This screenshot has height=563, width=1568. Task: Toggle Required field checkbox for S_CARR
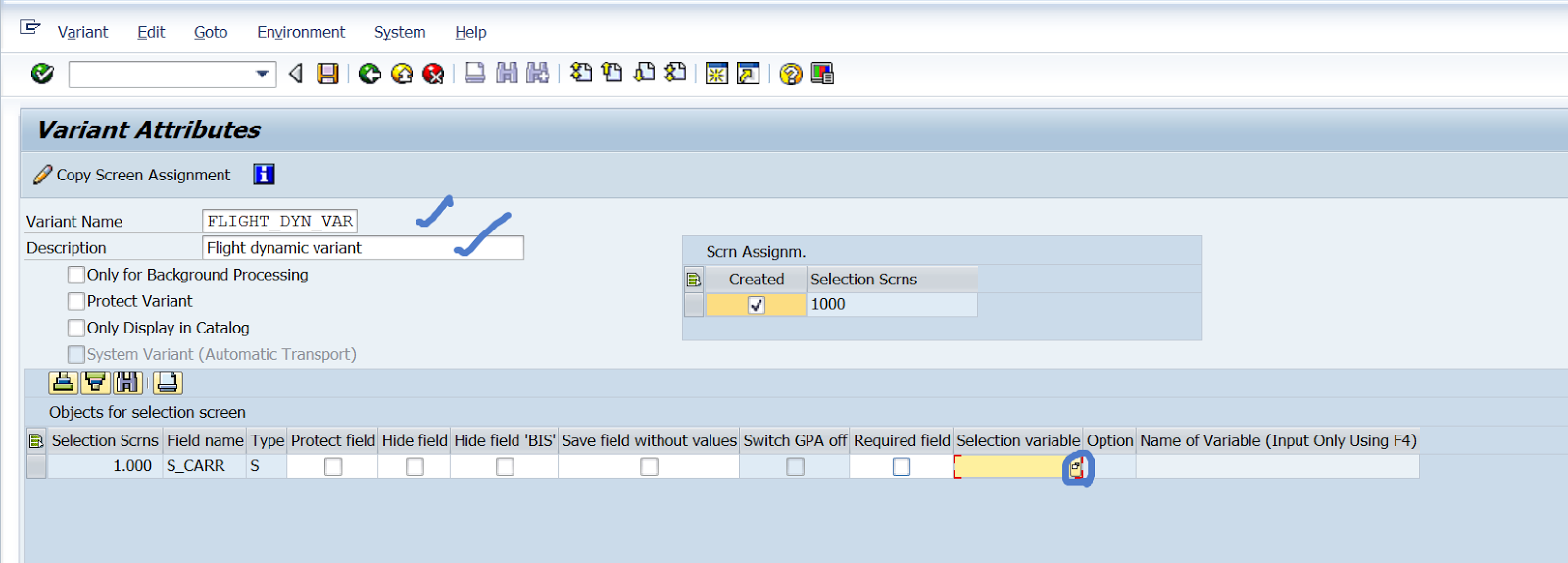(902, 467)
